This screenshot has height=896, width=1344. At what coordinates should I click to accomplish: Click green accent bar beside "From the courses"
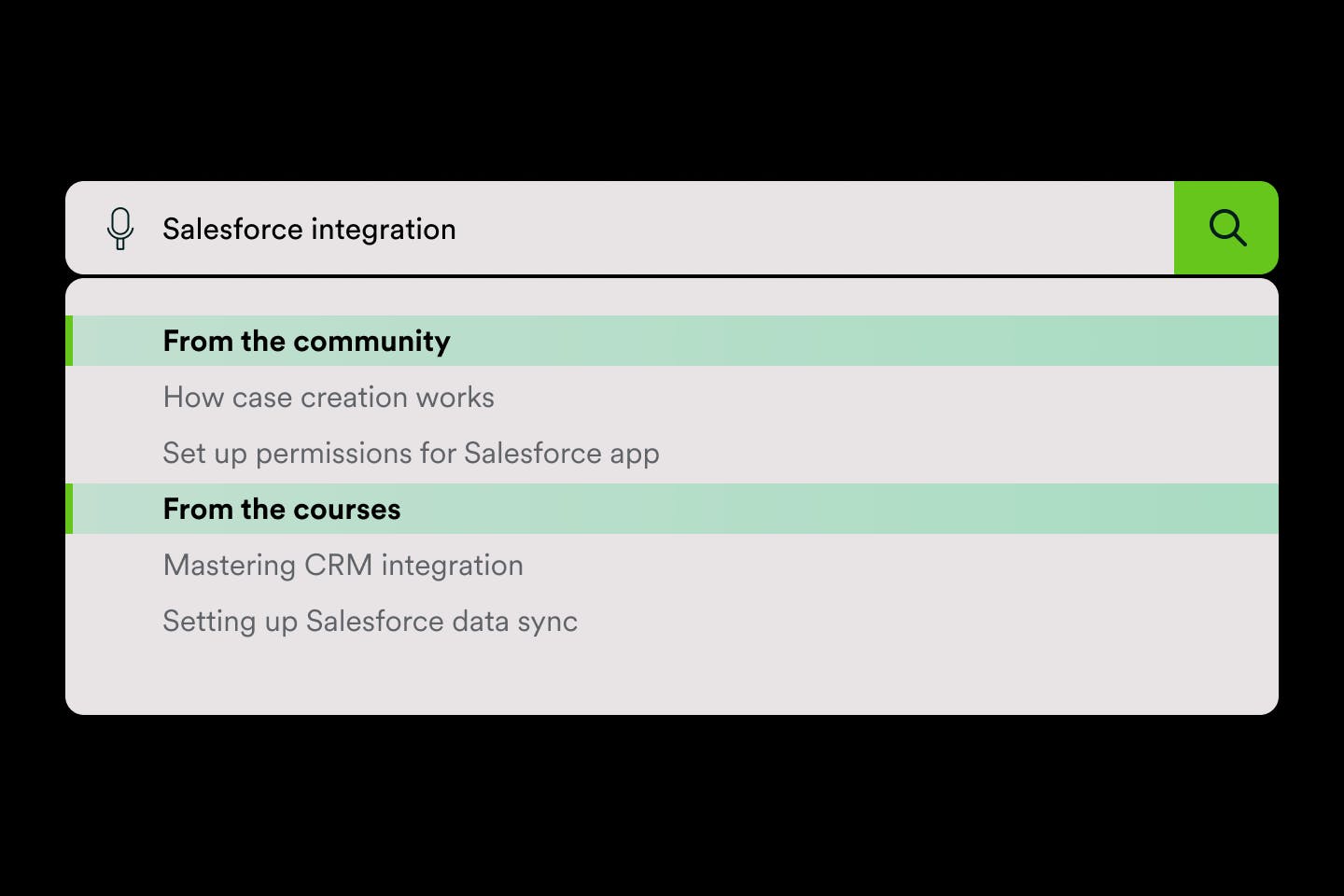69,509
